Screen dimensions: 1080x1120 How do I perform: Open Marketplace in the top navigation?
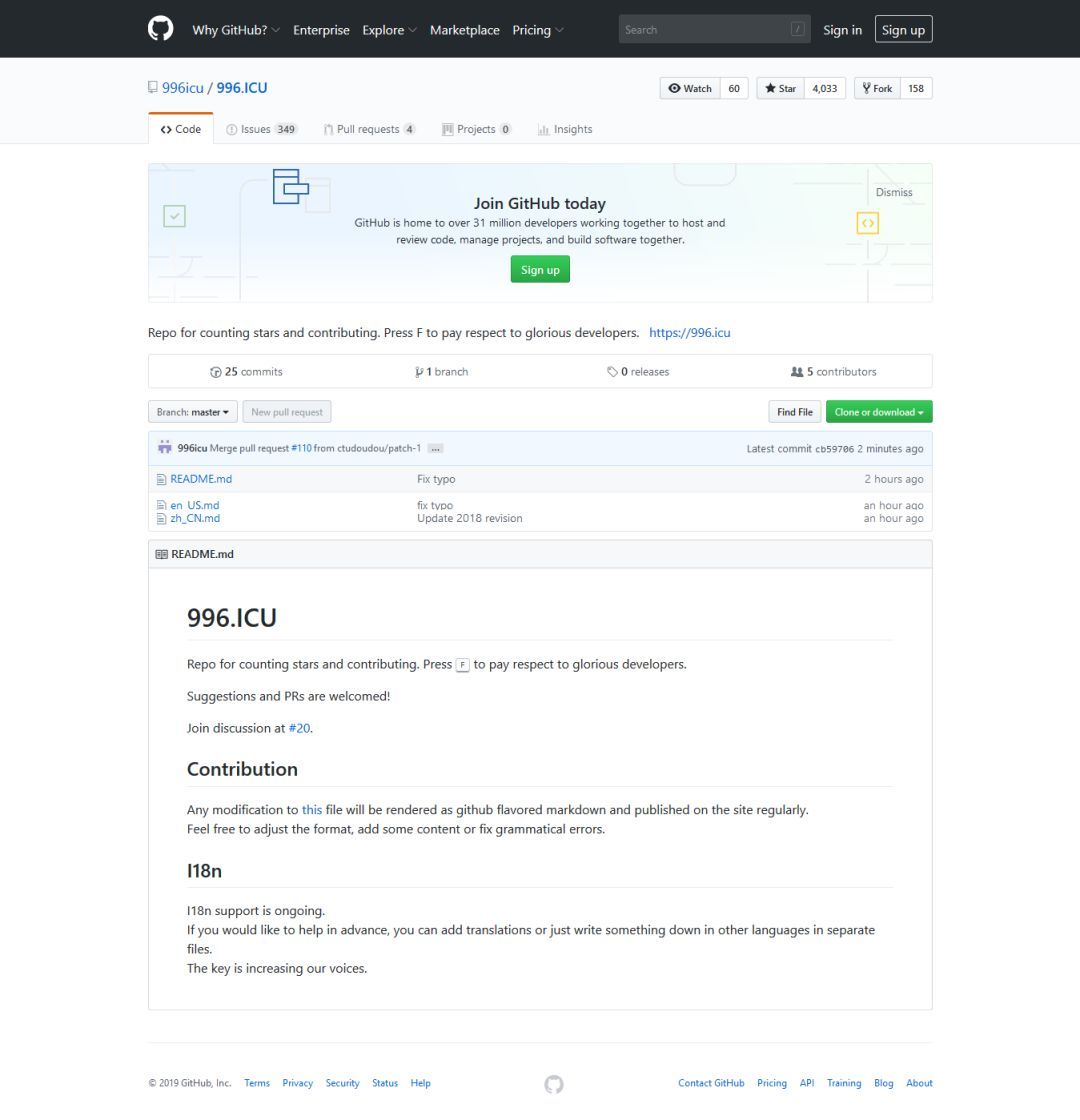(464, 30)
